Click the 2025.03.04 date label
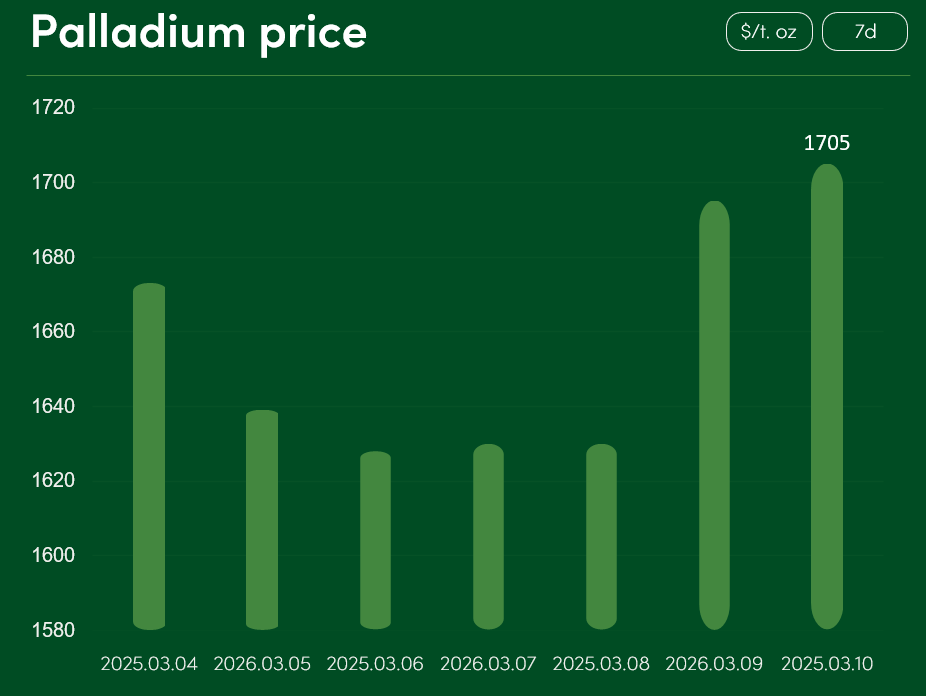Screen dimensions: 926x696 pyautogui.click(x=149, y=664)
